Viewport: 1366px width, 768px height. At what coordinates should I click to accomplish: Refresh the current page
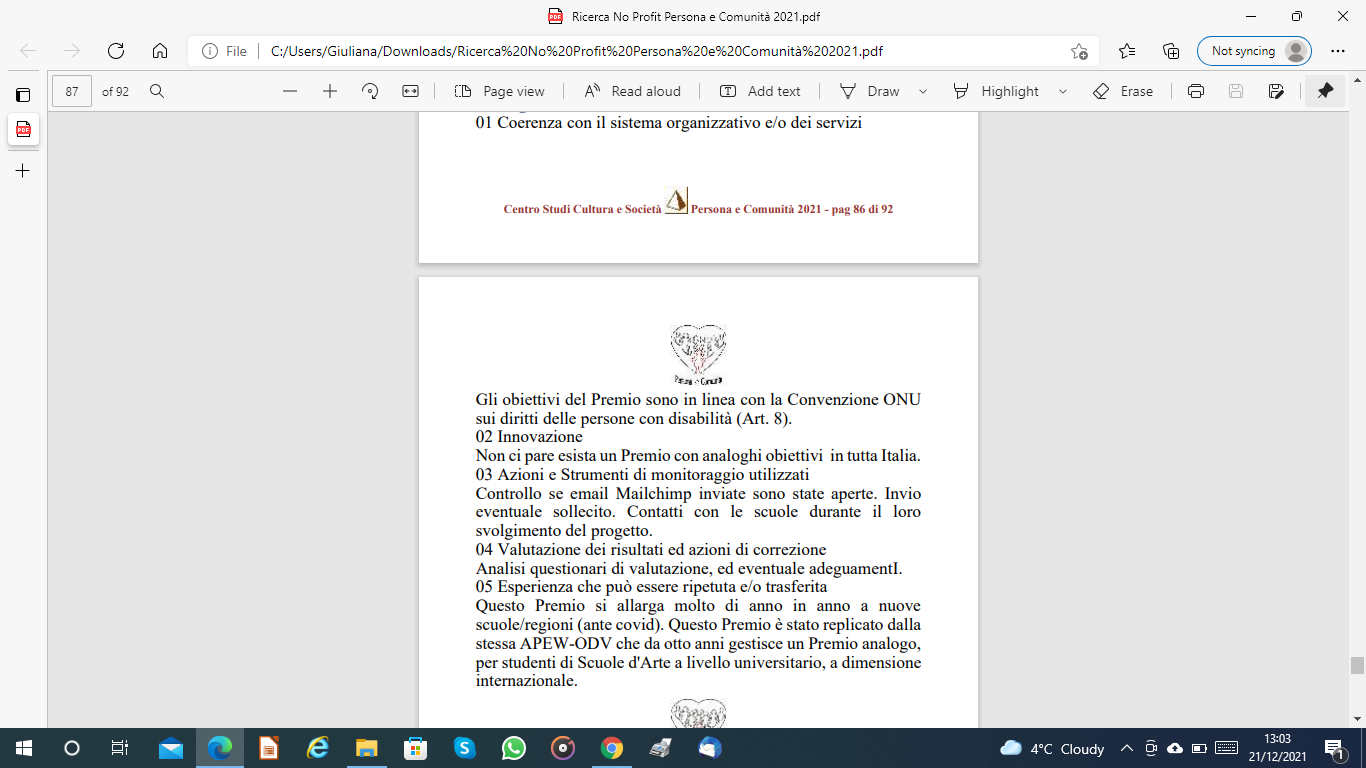point(116,51)
